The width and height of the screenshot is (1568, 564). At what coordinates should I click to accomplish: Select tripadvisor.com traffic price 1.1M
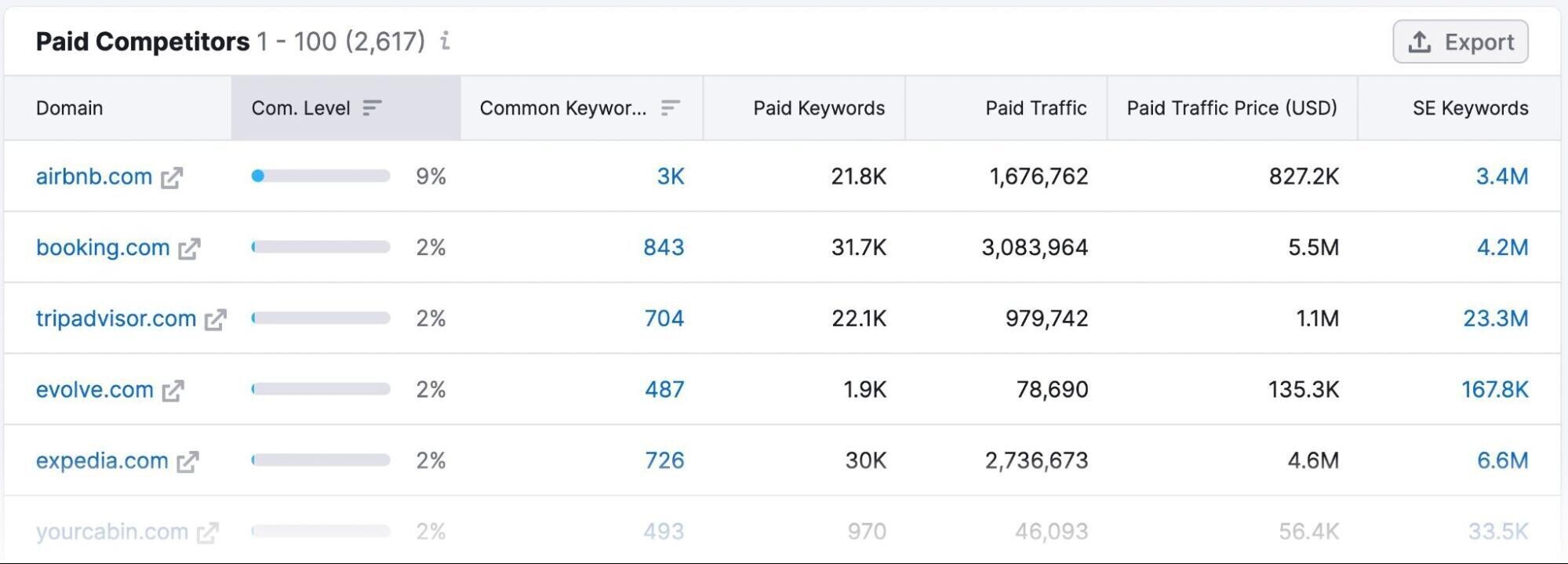(x=1318, y=318)
